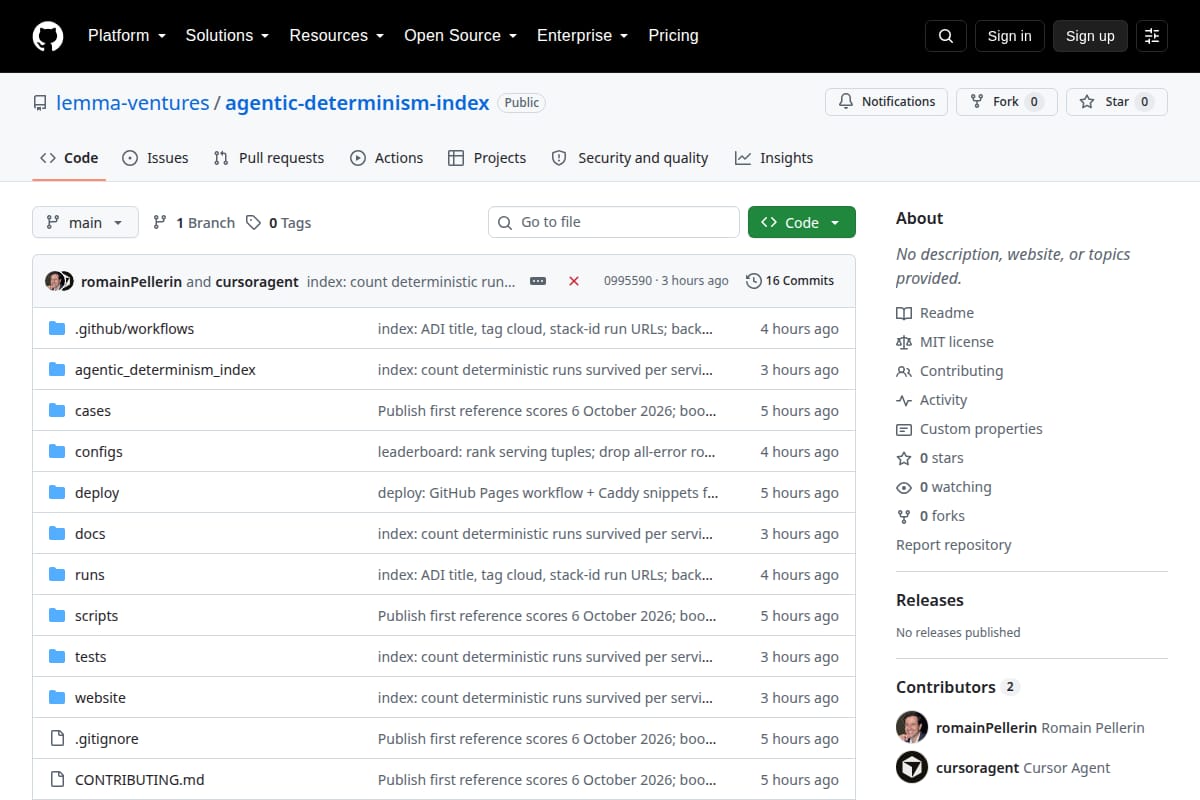Image resolution: width=1200 pixels, height=800 pixels.
Task: Switch to the Issues tab
Action: point(155,158)
